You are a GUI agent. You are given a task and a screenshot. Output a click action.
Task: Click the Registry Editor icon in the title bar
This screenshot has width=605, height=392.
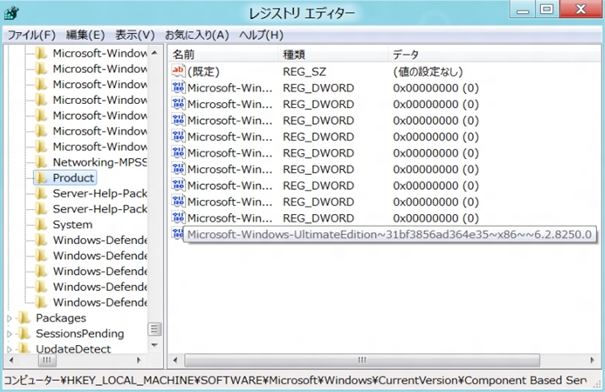point(12,13)
